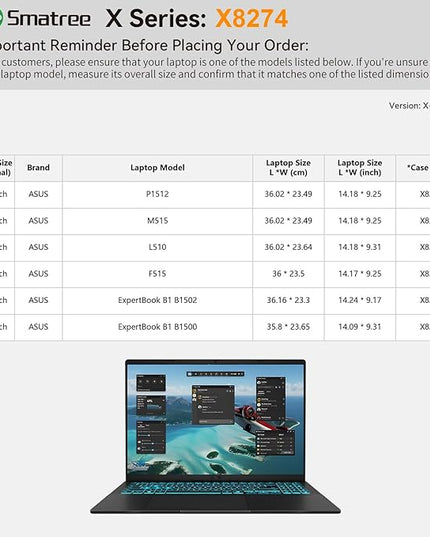
Task: Click the "14.24 * 9.17" inch cell
Action: point(360,300)
